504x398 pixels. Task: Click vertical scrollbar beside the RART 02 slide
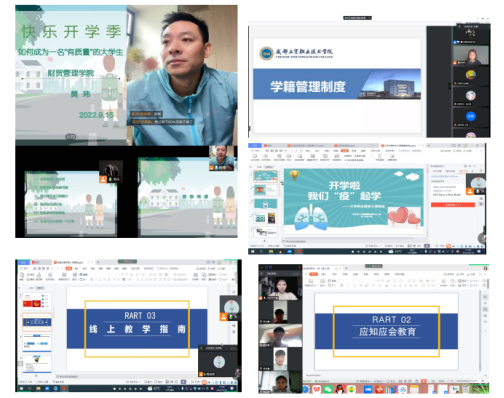(x=480, y=330)
